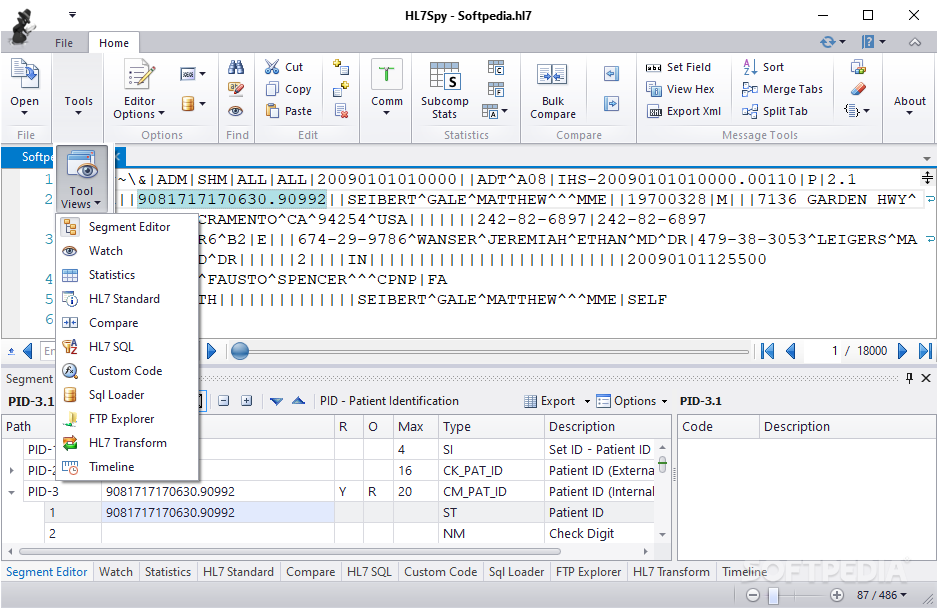
Task: Collapse the ribbon with the up chevron
Action: (x=915, y=42)
